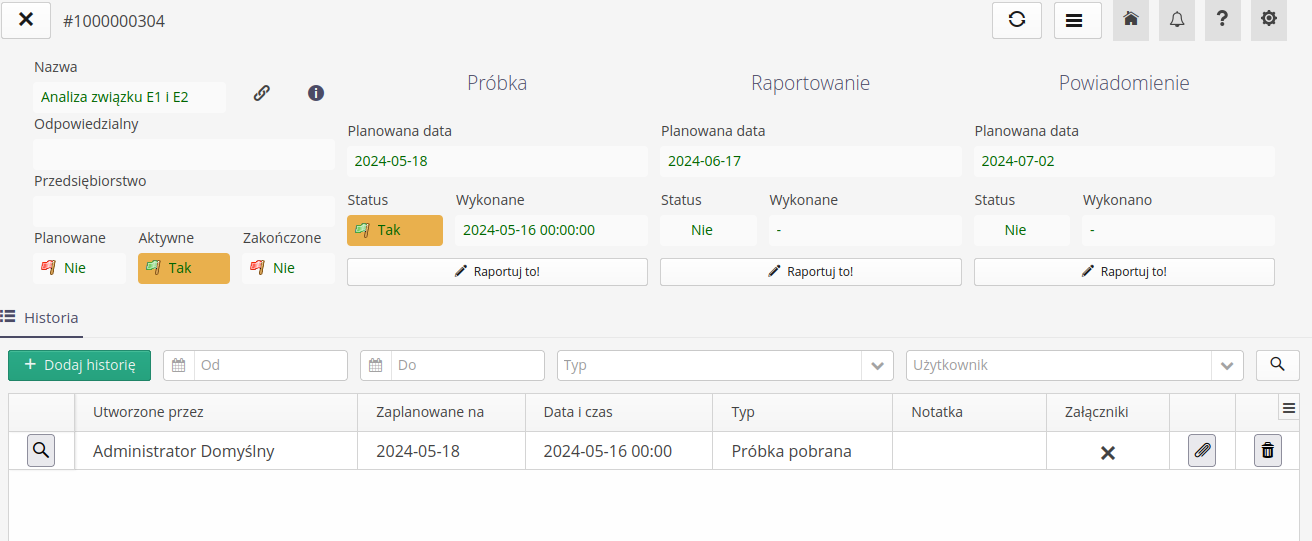The width and height of the screenshot is (1312, 541).
Task: Toggle the Zakończone flag set to Nie
Action: click(288, 268)
